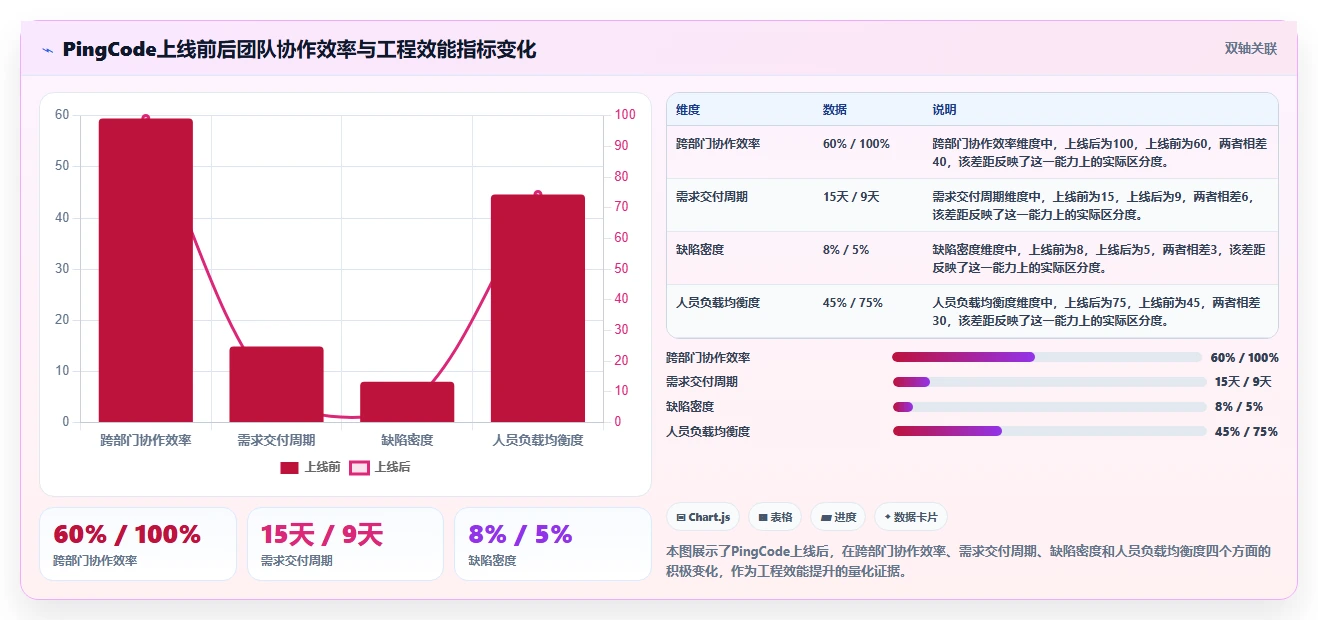Image resolution: width=1318 pixels, height=620 pixels.
Task: Click the 跨部门协作效率 bar in the chart
Action: click(146, 270)
